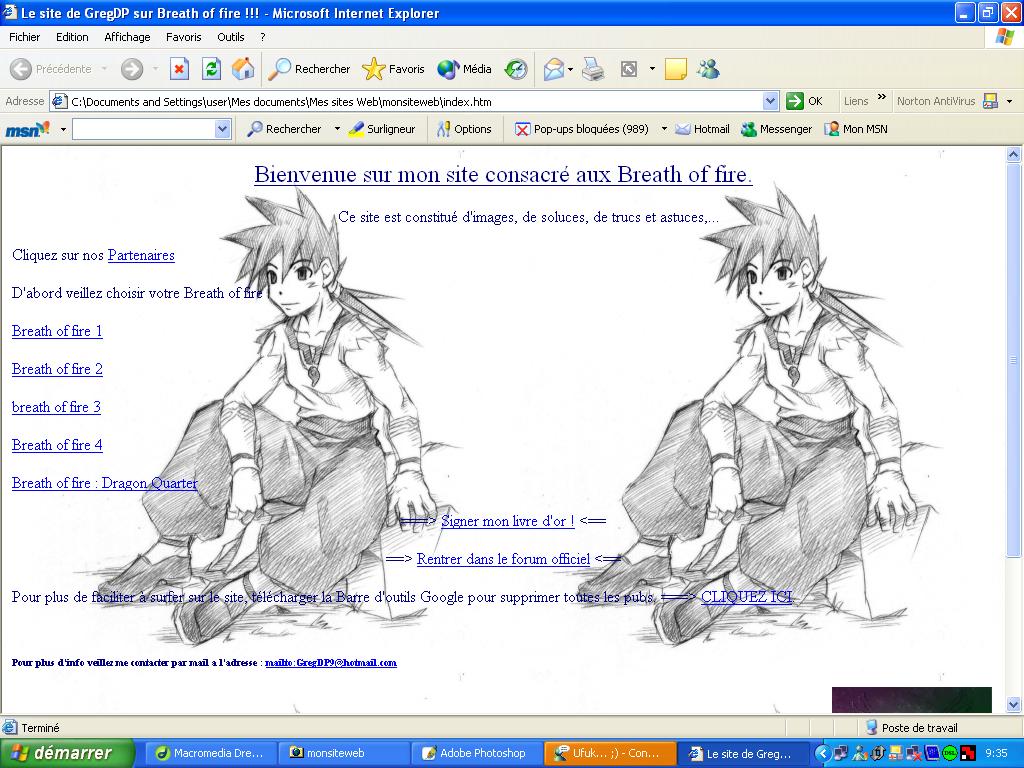
Task: Click Pop-ups bloquées (989) button
Action: pyautogui.click(x=582, y=129)
